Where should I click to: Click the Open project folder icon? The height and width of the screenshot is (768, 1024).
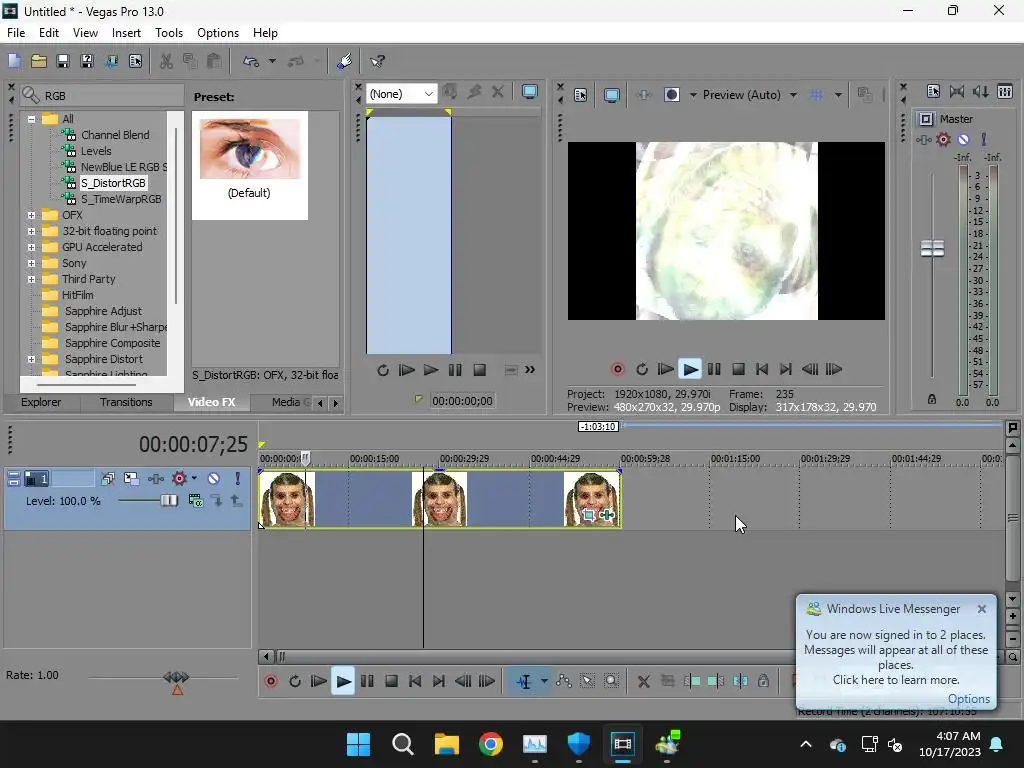[39, 61]
